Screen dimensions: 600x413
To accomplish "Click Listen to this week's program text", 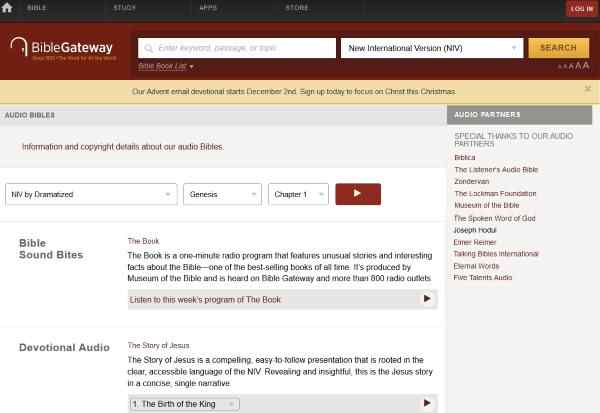I will pos(205,300).
